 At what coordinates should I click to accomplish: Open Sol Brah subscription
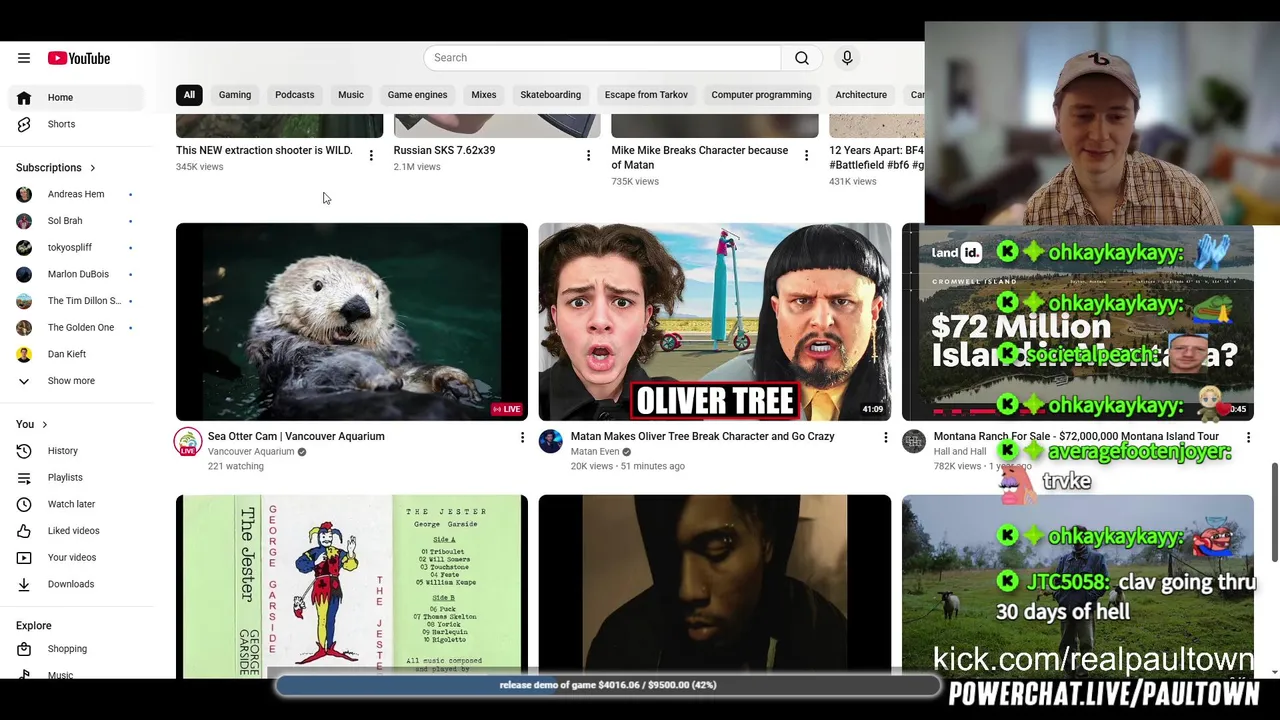tap(77, 221)
